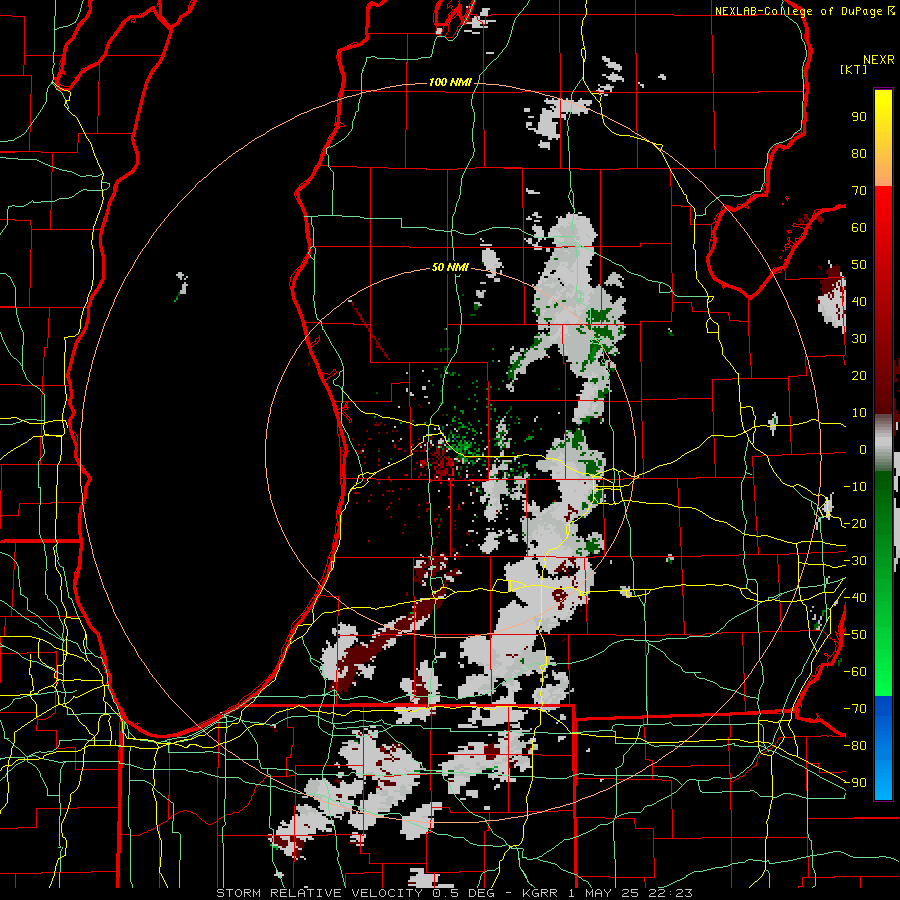Click the '100 NMI' range ring label
The width and height of the screenshot is (900, 900).
tap(450, 83)
